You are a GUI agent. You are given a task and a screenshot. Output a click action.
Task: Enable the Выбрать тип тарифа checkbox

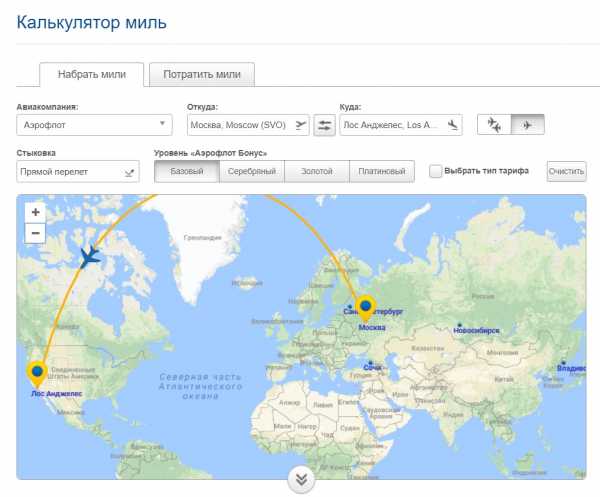[436, 171]
